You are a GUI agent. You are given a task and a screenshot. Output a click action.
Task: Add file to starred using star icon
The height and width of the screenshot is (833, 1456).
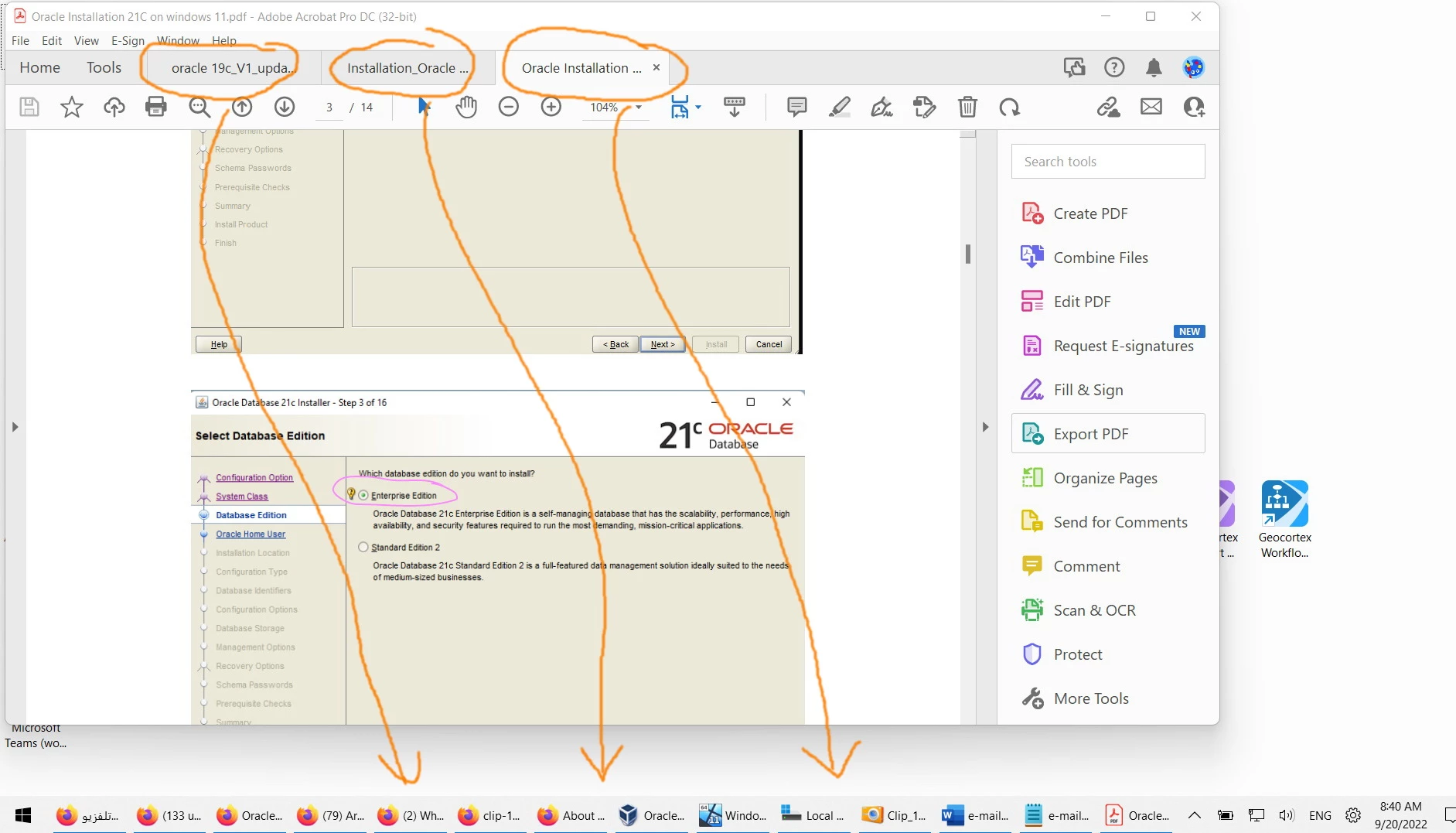71,107
